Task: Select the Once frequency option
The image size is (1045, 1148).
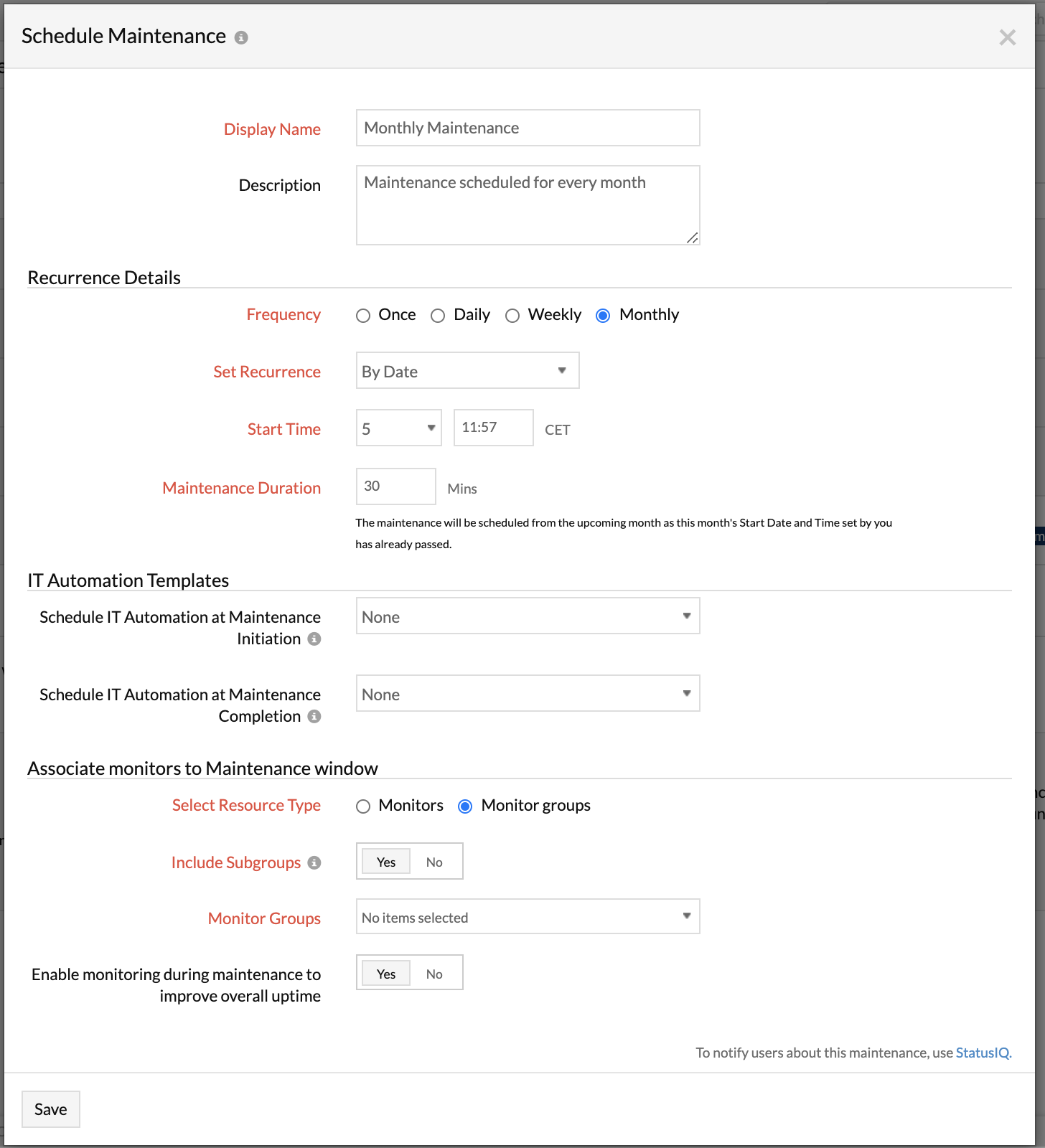Action: 363,316
